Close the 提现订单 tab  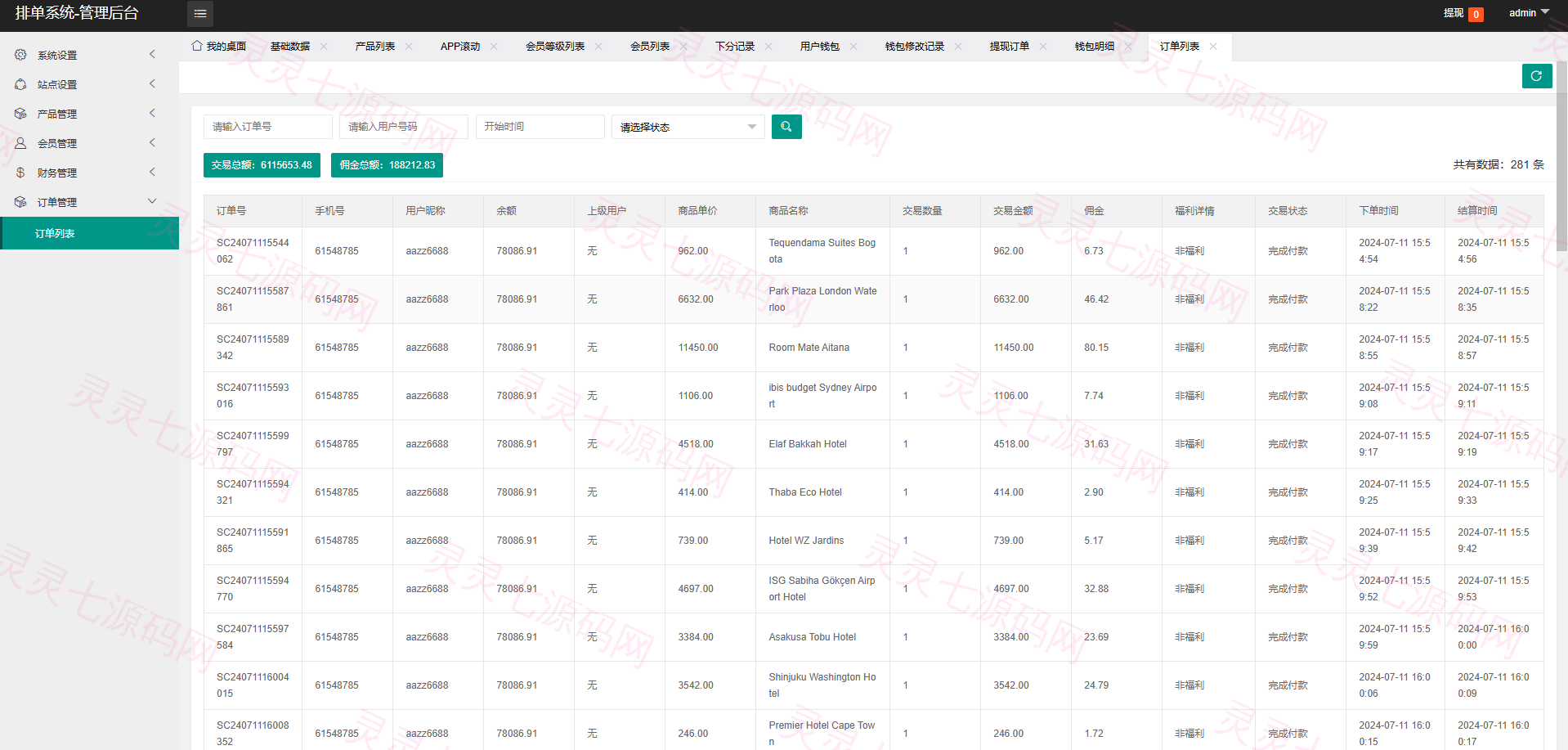1043,47
